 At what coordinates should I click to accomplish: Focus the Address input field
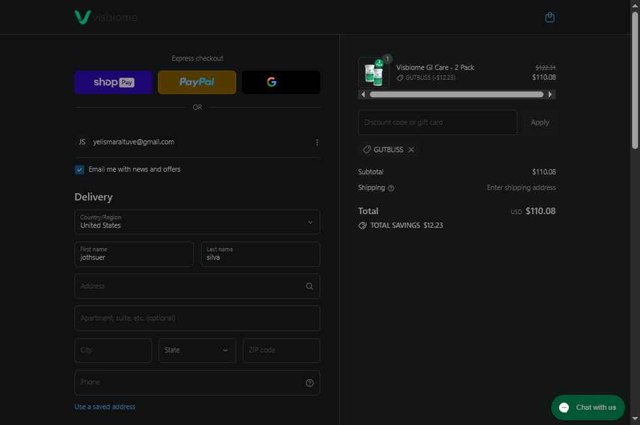pyautogui.click(x=197, y=286)
